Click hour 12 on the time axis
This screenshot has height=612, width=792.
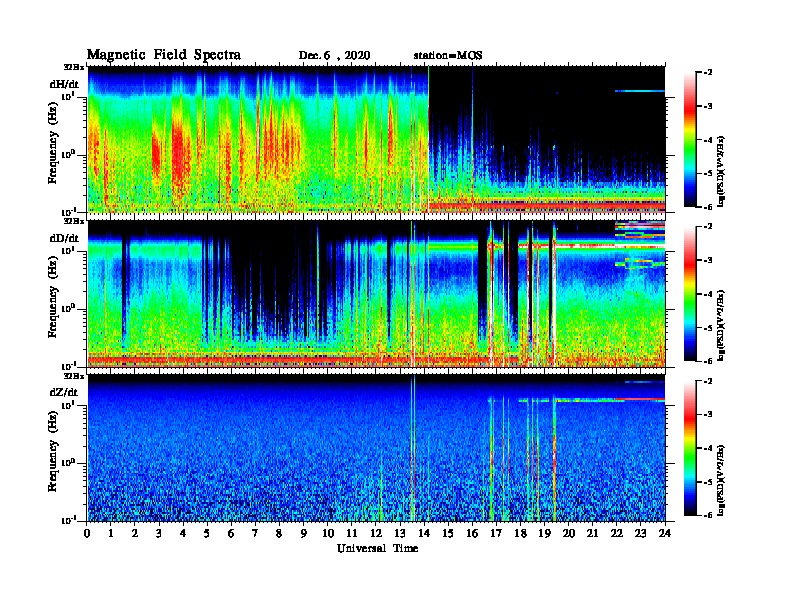(376, 533)
